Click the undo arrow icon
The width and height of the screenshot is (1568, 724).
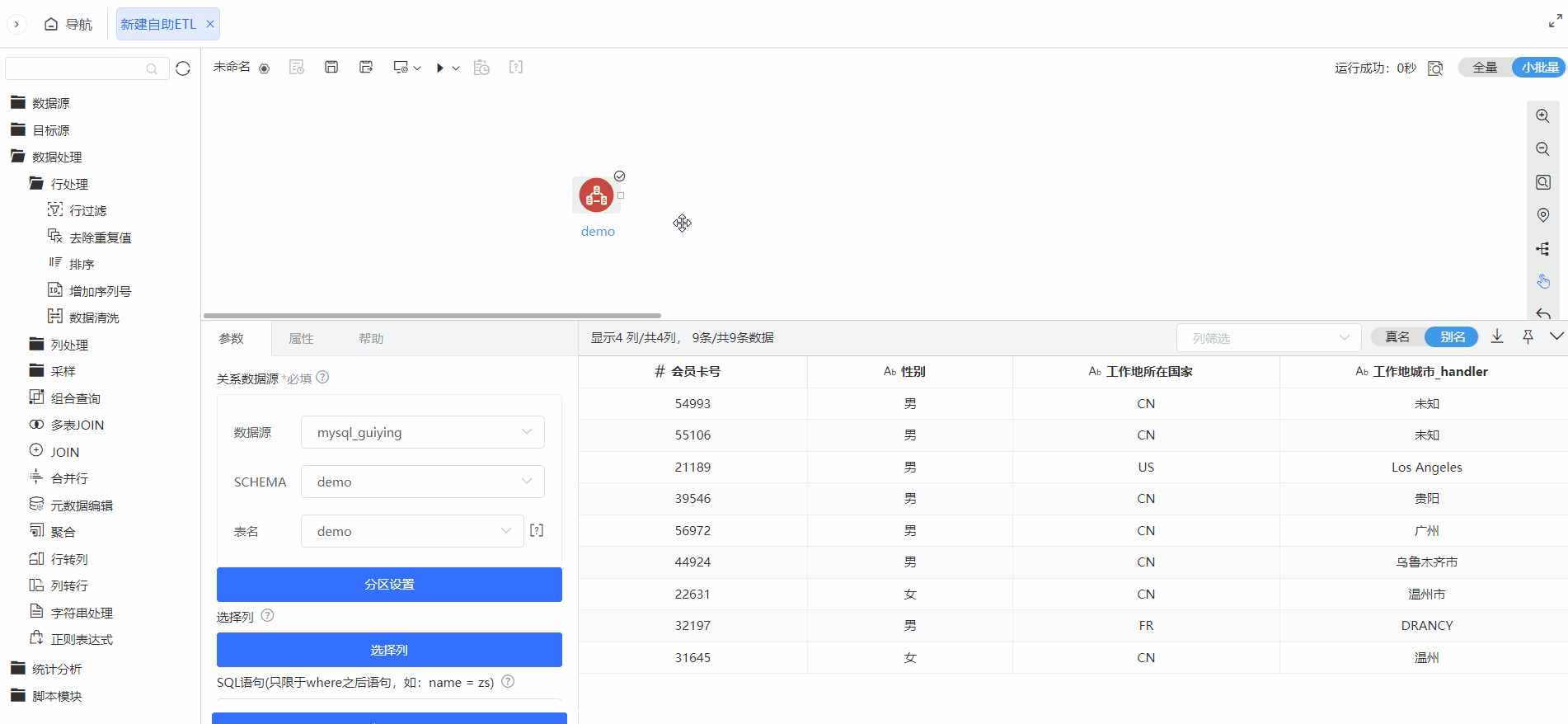point(1542,313)
